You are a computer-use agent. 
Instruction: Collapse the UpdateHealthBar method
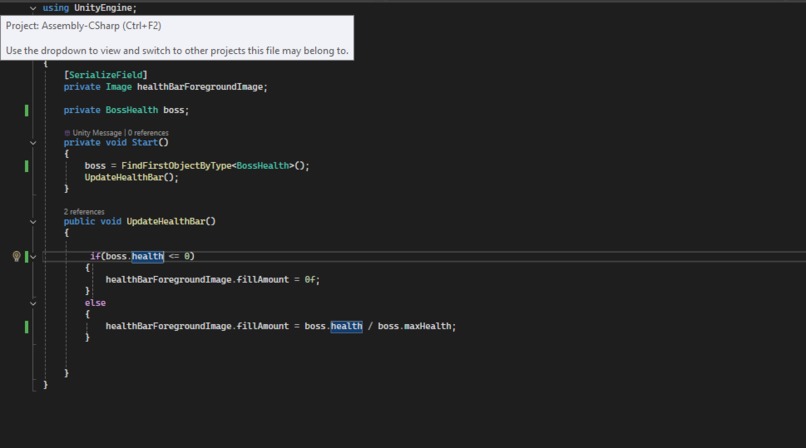(33, 222)
